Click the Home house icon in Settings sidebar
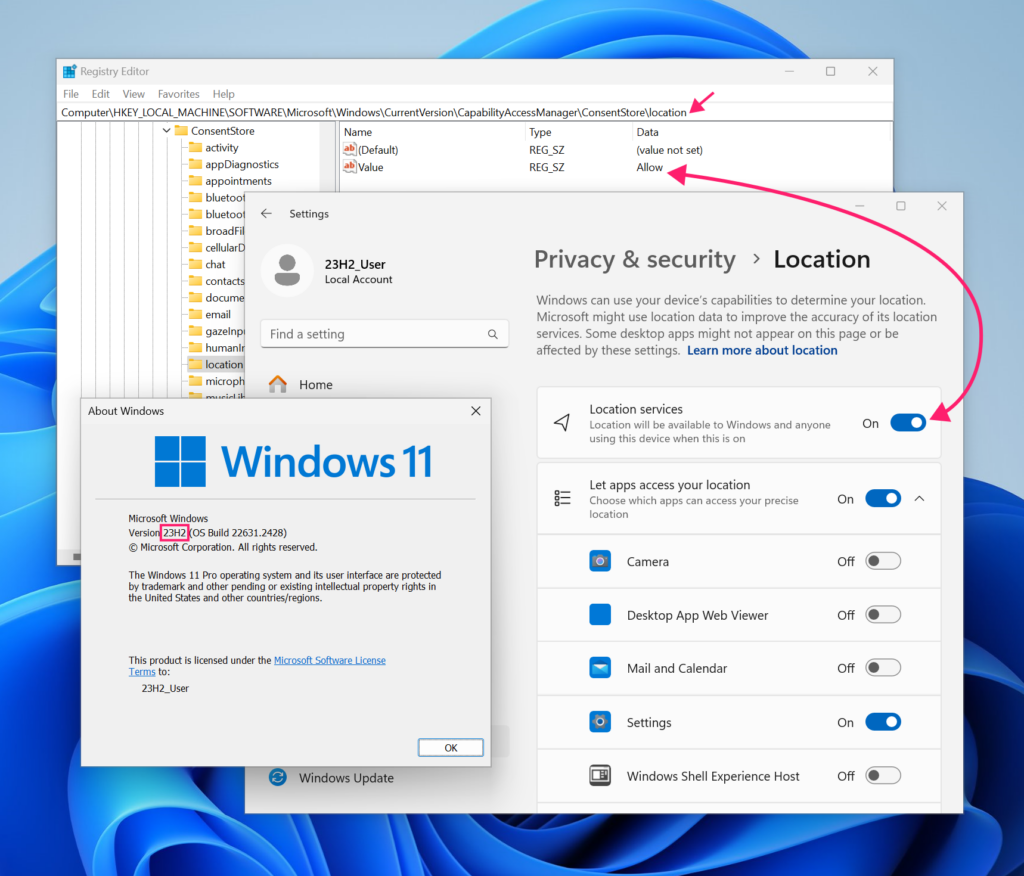 tap(278, 384)
